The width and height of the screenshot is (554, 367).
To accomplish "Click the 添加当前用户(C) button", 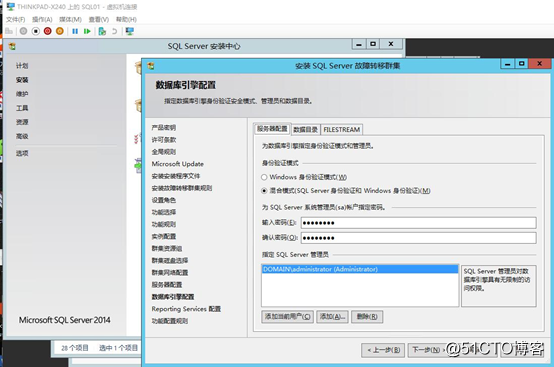I will [287, 316].
